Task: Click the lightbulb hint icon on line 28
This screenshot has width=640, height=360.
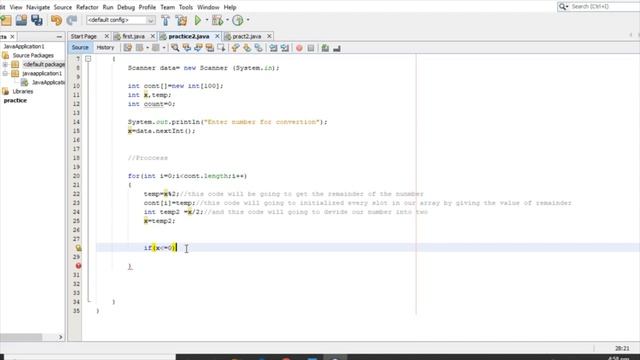Action: (x=78, y=248)
